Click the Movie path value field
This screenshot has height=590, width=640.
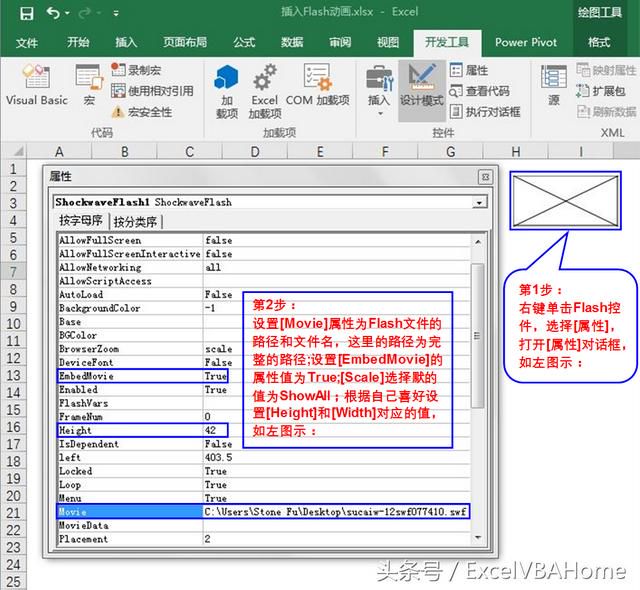pos(336,512)
